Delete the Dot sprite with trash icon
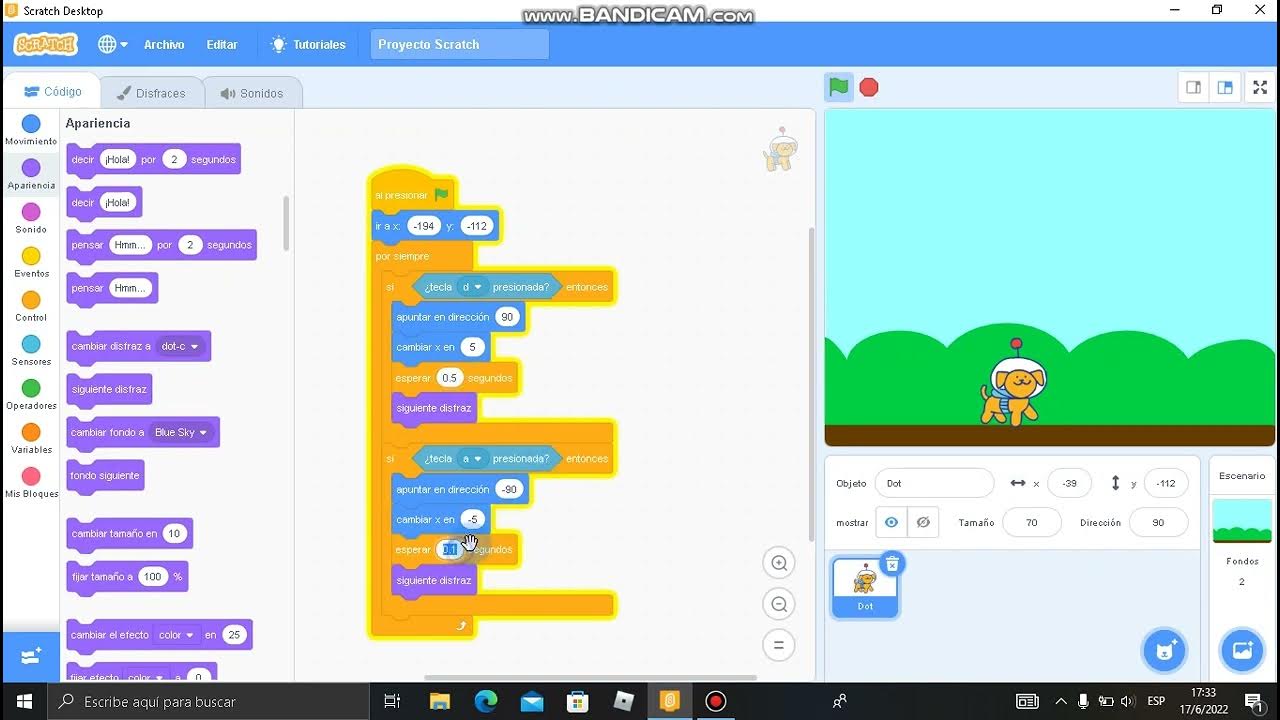1280x720 pixels. (x=892, y=564)
